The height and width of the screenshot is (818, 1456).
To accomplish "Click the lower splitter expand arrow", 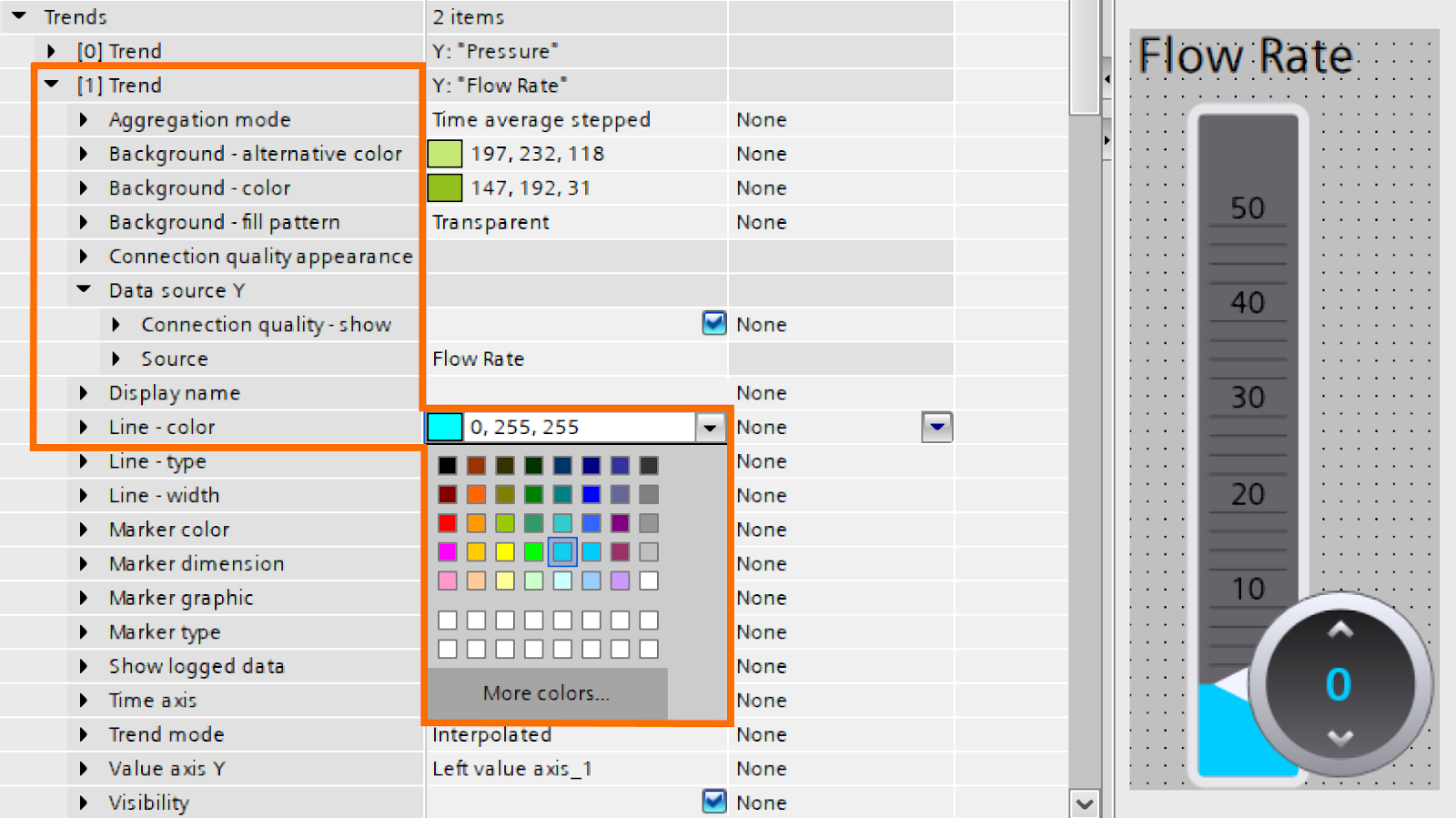I will coord(1107,140).
